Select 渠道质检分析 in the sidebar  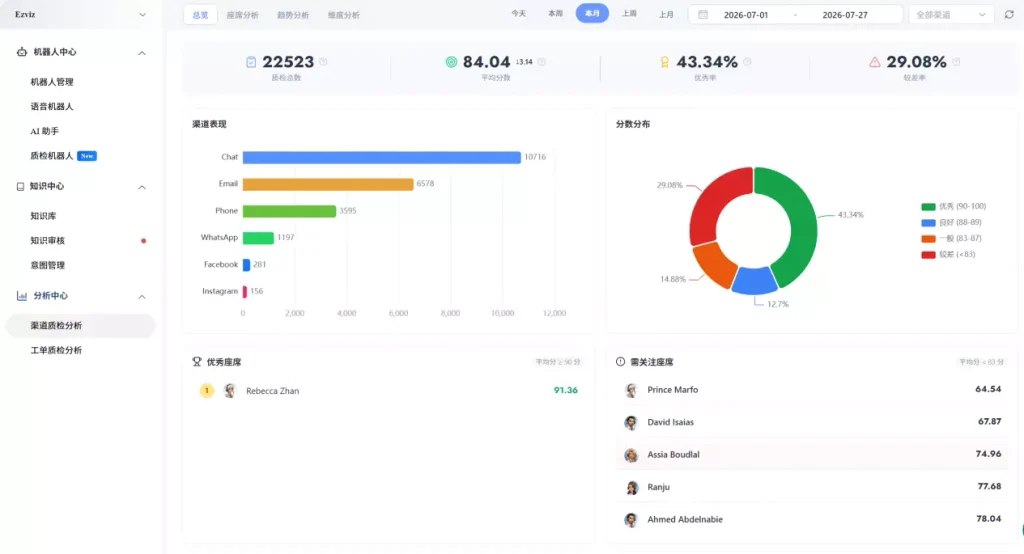pyautogui.click(x=80, y=325)
